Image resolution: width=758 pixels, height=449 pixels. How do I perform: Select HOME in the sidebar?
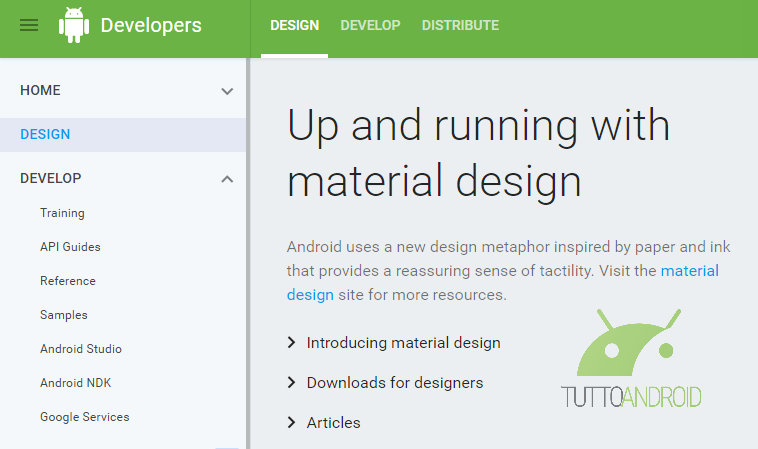click(x=40, y=90)
